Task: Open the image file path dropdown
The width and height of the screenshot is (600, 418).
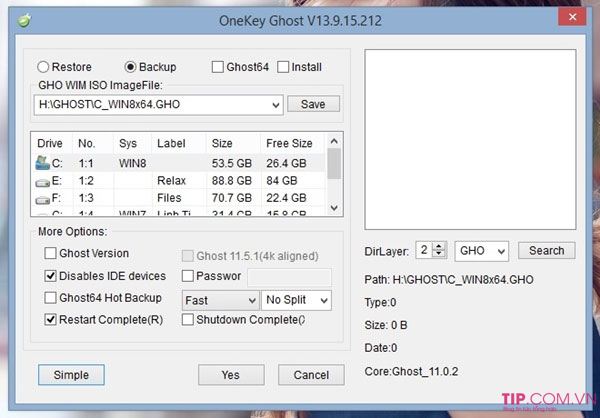Action: pyautogui.click(x=276, y=105)
